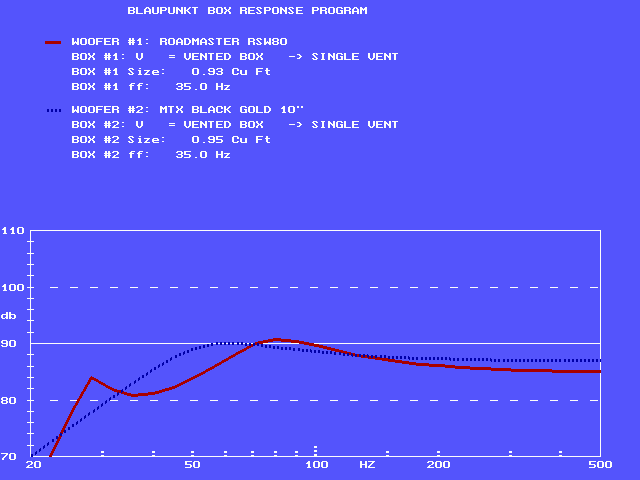Click the red legend line for Woofer #1

pyautogui.click(x=53, y=42)
